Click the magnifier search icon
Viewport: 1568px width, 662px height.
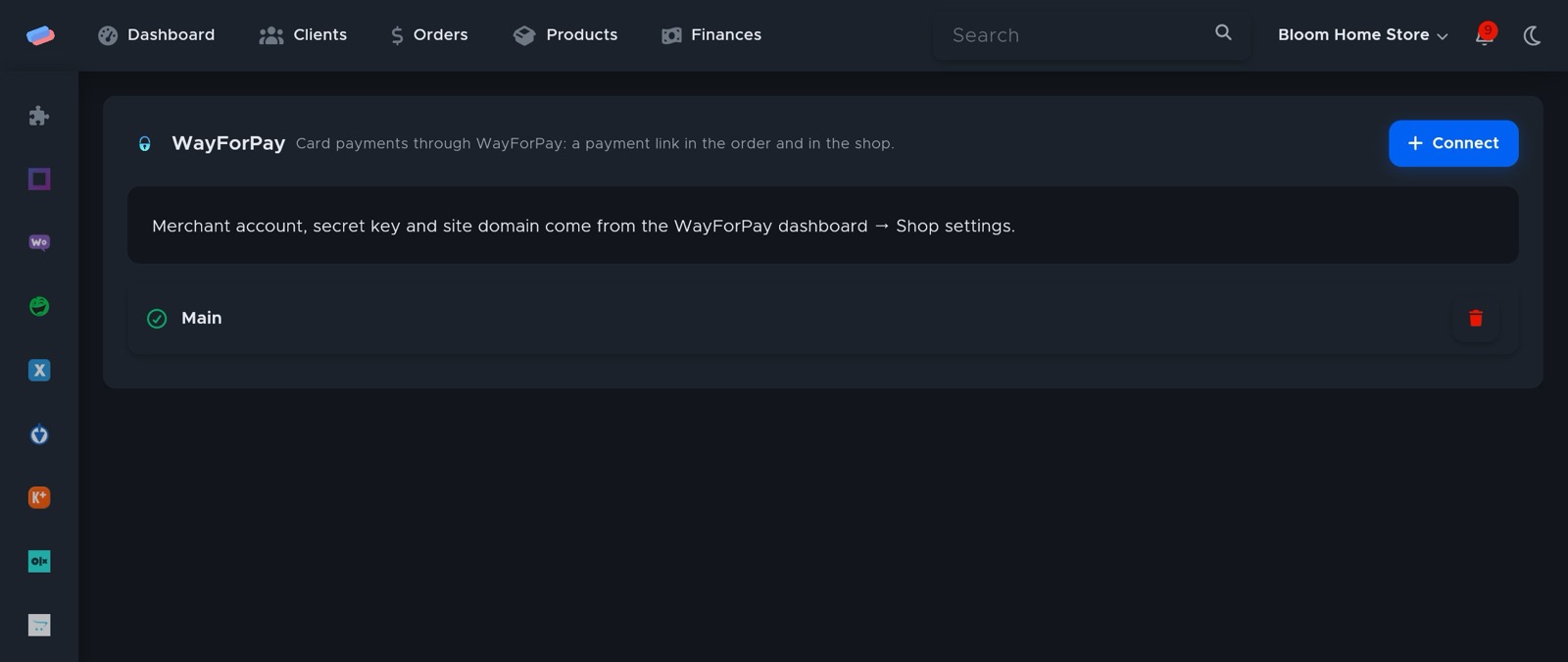coord(1223,32)
